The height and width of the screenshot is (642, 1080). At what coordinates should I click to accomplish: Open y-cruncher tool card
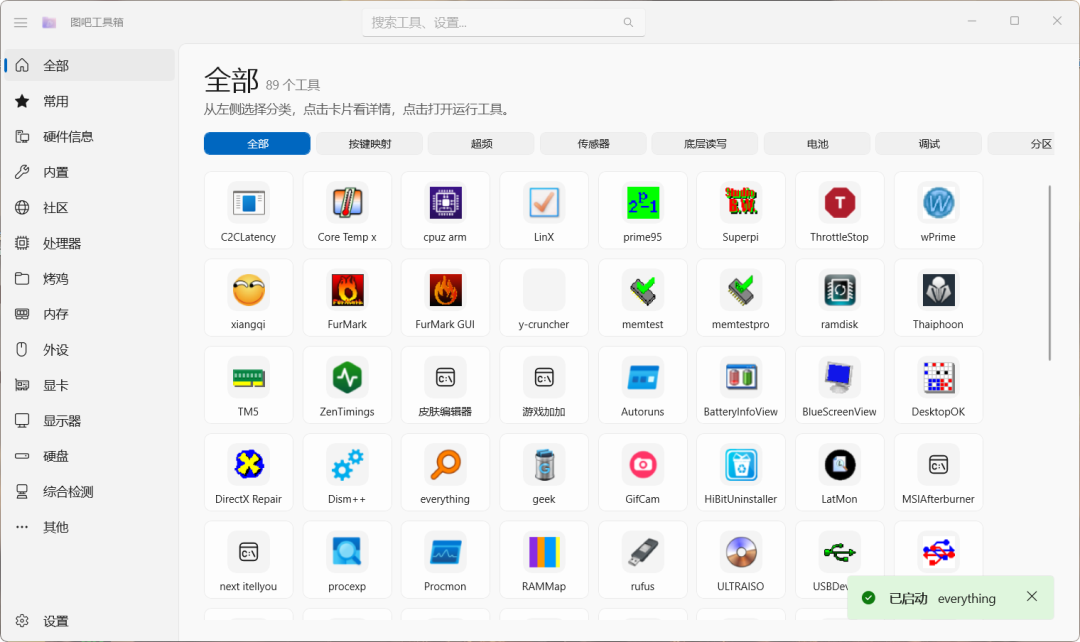tap(543, 298)
